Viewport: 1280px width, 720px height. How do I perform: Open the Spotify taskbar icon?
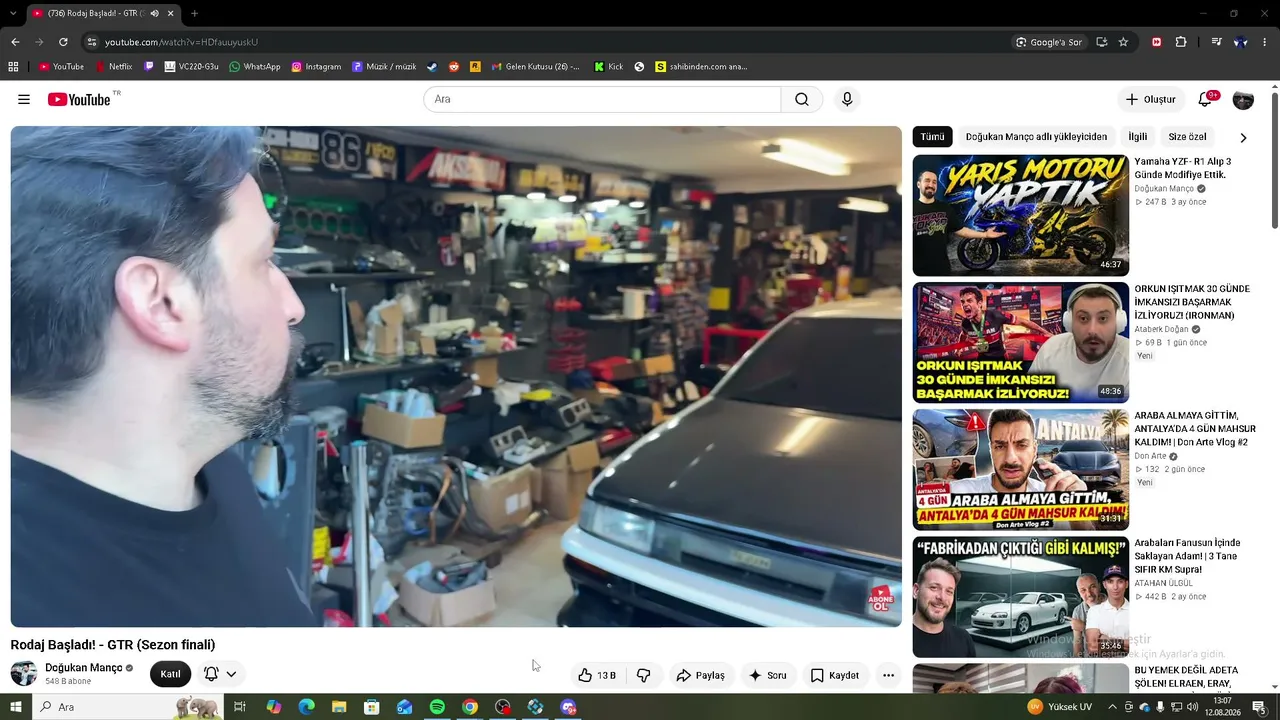tap(437, 707)
